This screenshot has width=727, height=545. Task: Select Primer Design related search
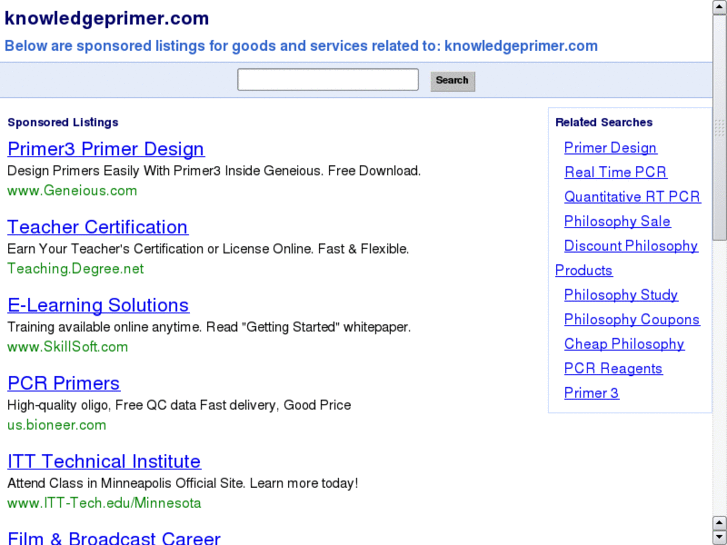[x=610, y=147]
